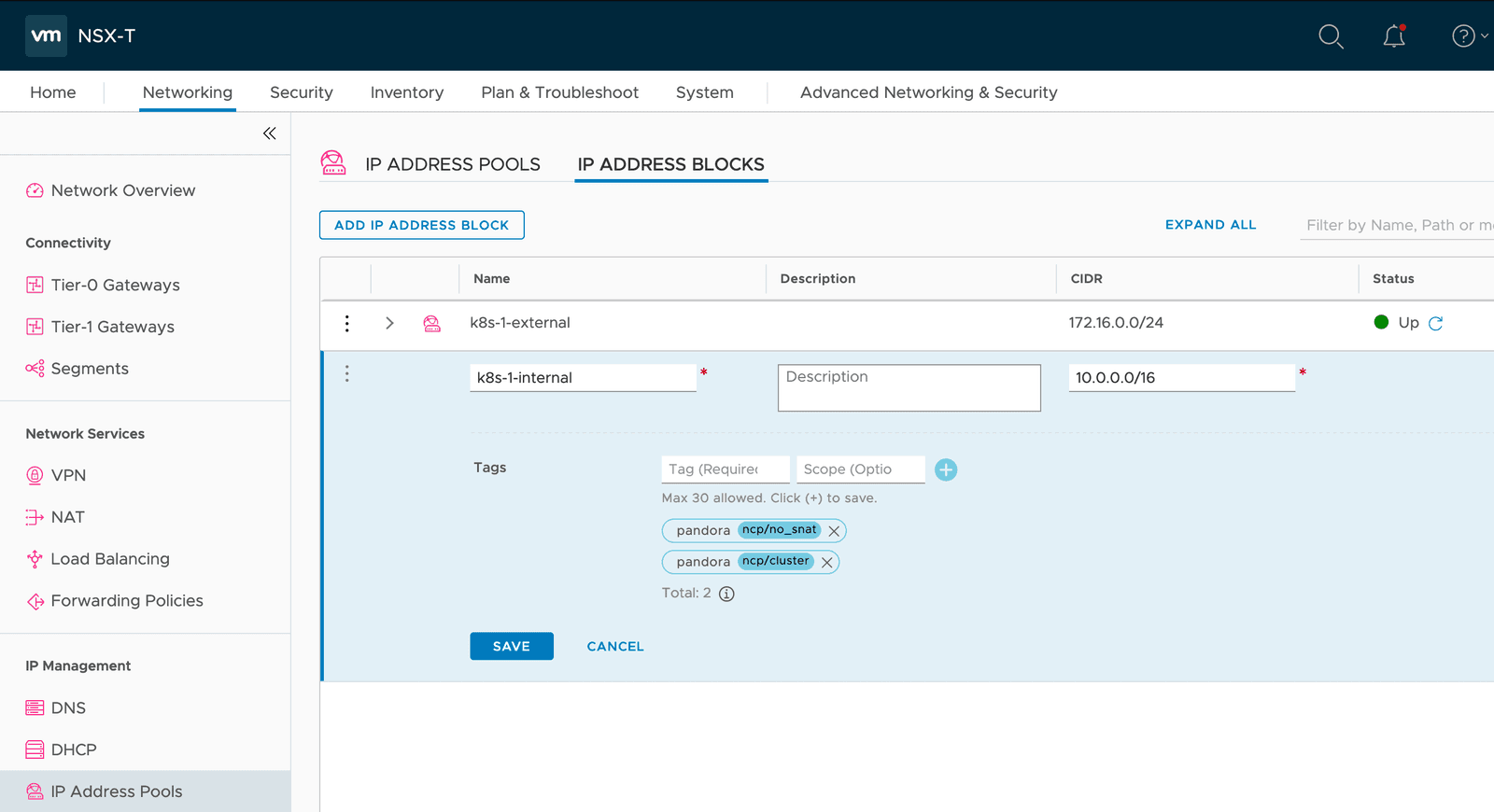Open Tier-0 Gateways in sidebar

115,285
